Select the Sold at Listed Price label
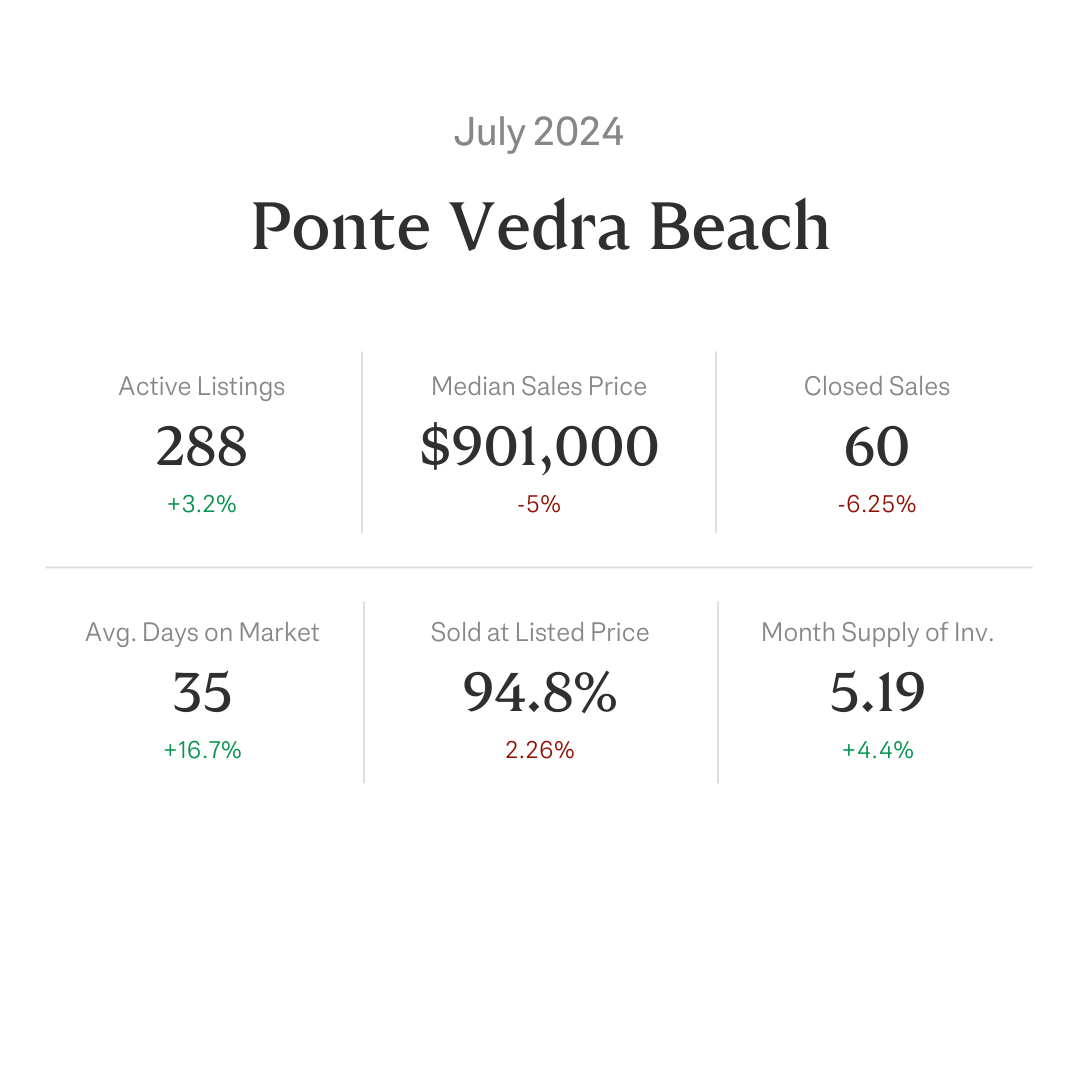 539,632
